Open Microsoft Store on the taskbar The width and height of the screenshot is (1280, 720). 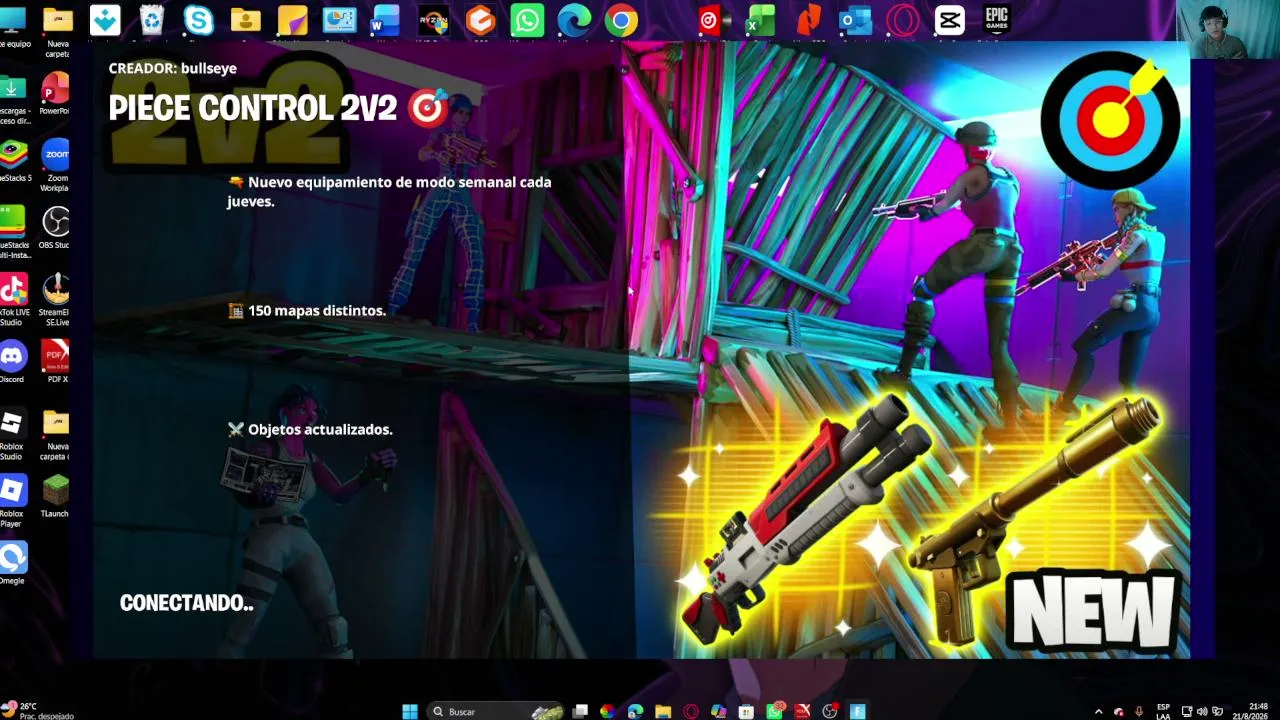pos(746,712)
